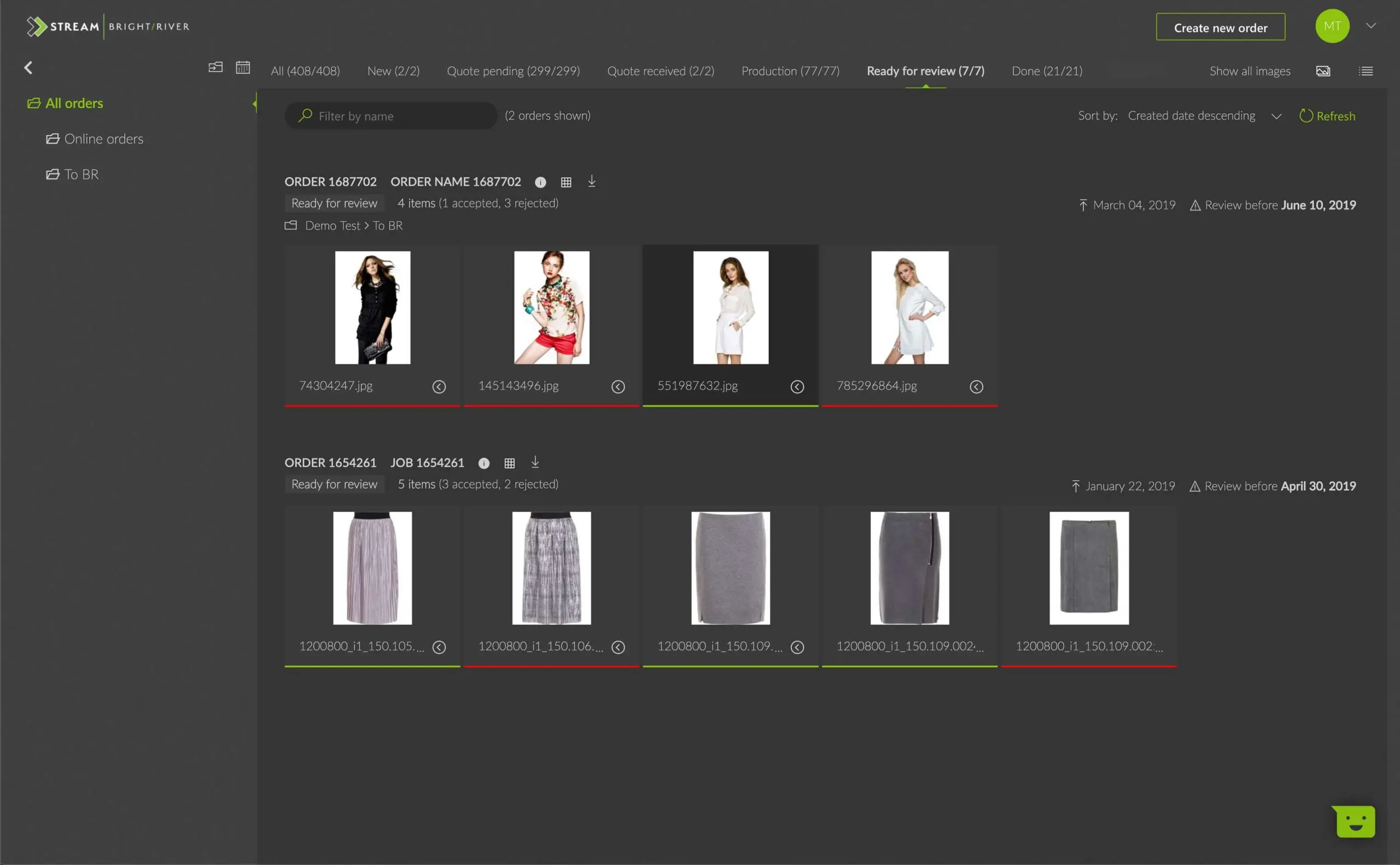Viewport: 1400px width, 865px height.
Task: Click the folder move icon beside calendar
Action: coord(215,67)
